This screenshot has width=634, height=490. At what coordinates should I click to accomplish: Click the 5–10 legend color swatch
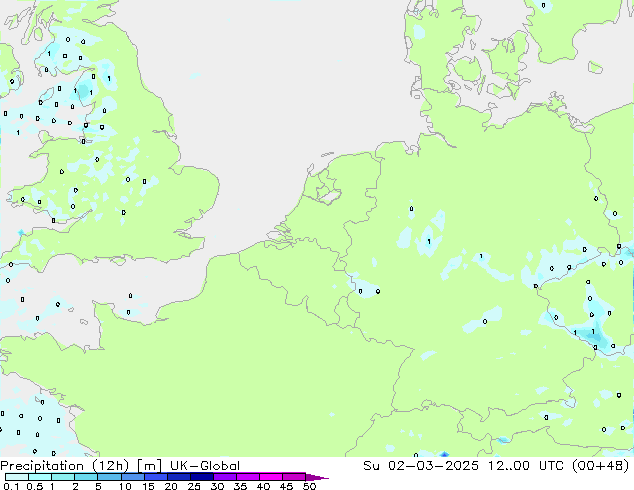(109, 477)
